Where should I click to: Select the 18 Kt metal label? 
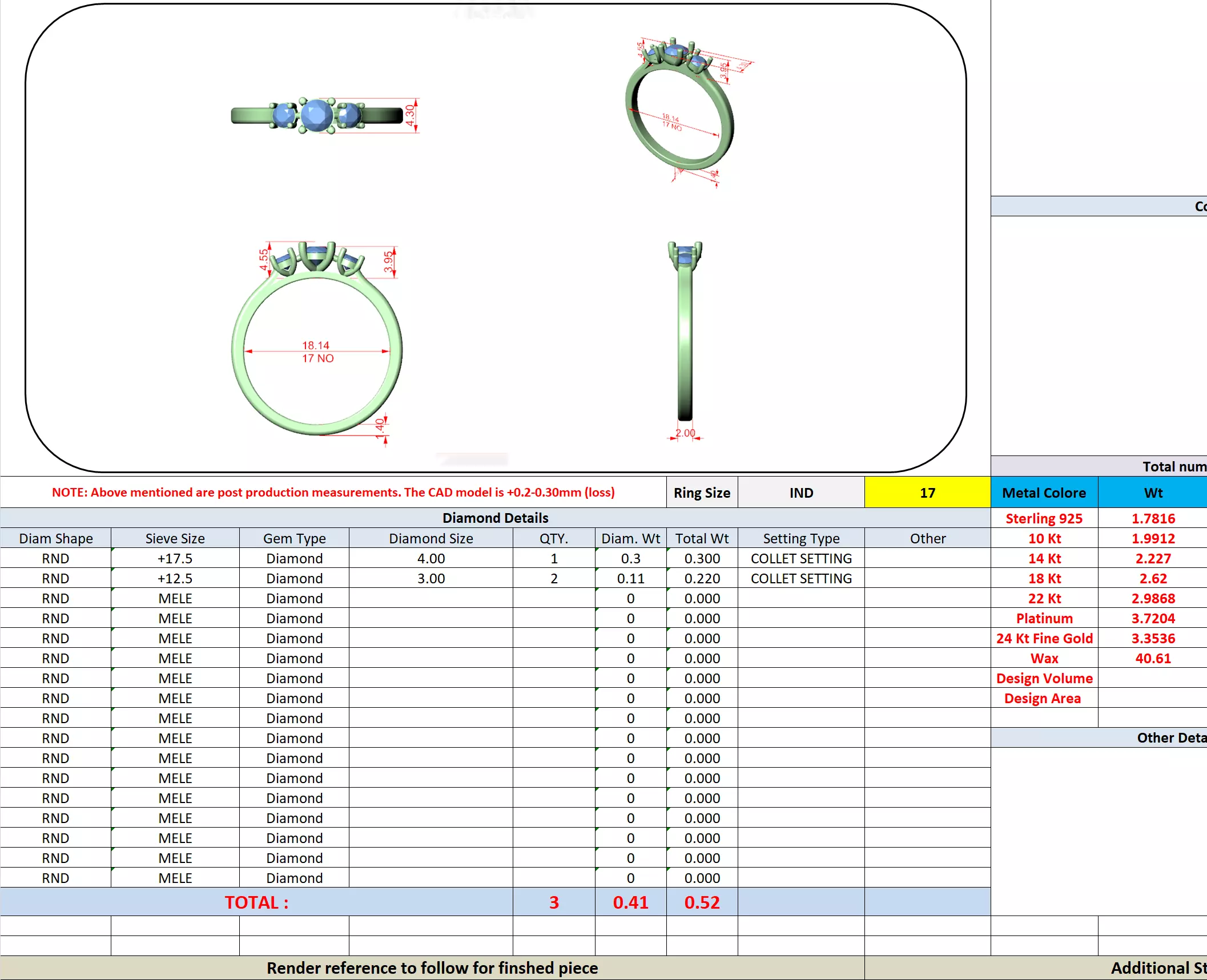(x=1044, y=578)
